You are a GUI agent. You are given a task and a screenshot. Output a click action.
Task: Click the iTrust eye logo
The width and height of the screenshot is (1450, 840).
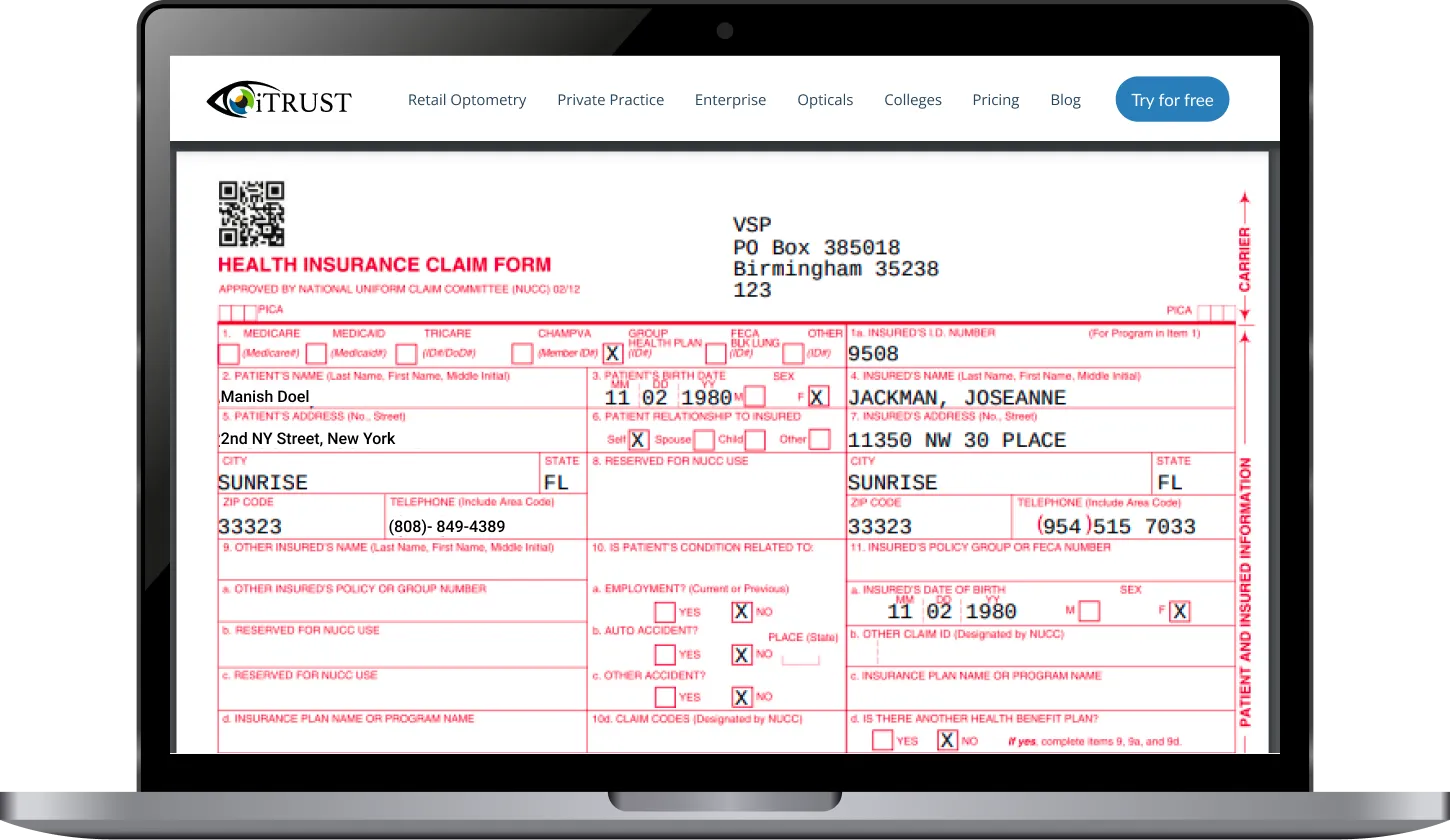pyautogui.click(x=279, y=100)
